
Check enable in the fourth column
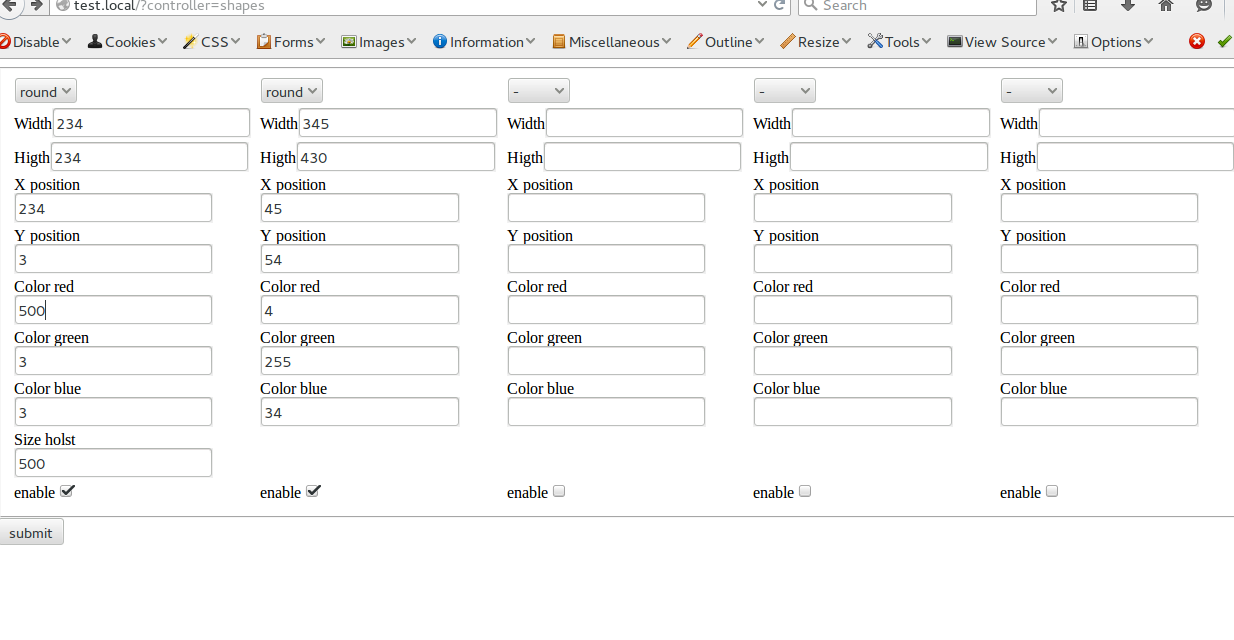(805, 491)
